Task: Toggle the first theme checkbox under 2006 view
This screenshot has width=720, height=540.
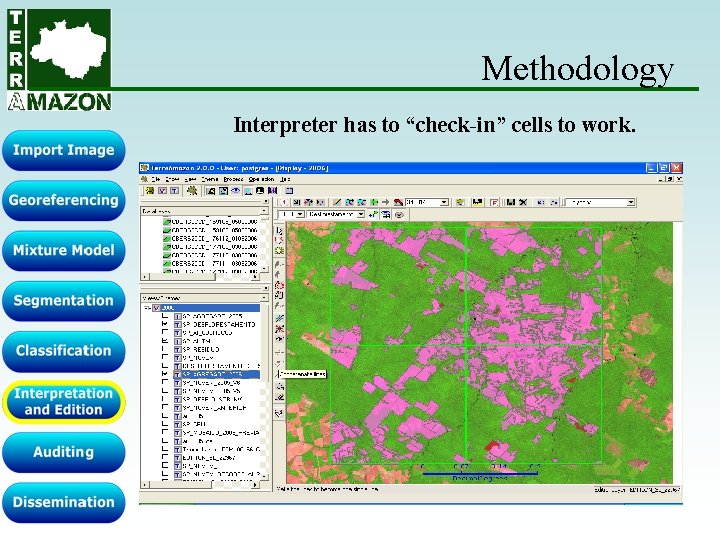Action: coord(165,316)
